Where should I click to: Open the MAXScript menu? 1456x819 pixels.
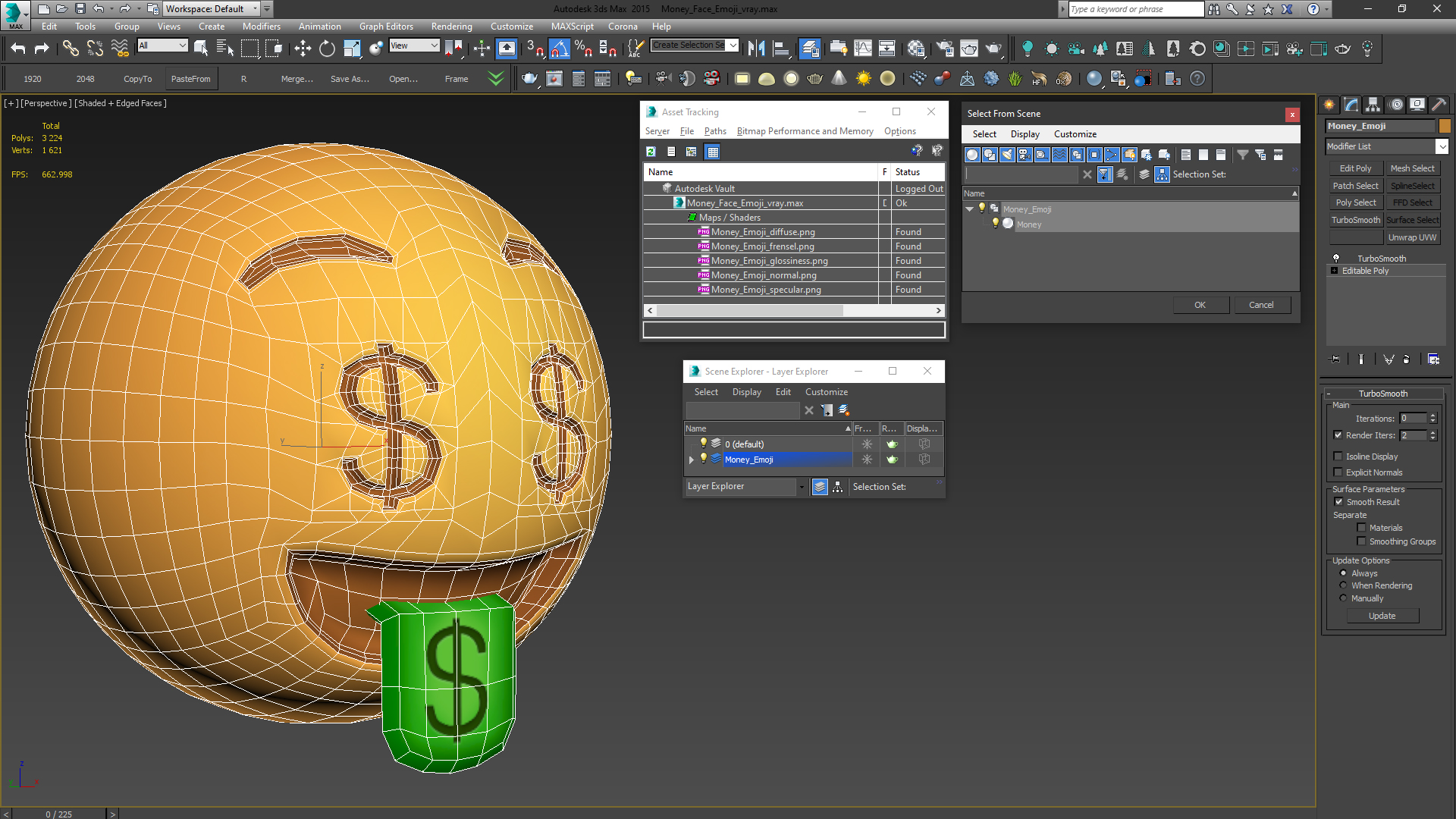573,27
